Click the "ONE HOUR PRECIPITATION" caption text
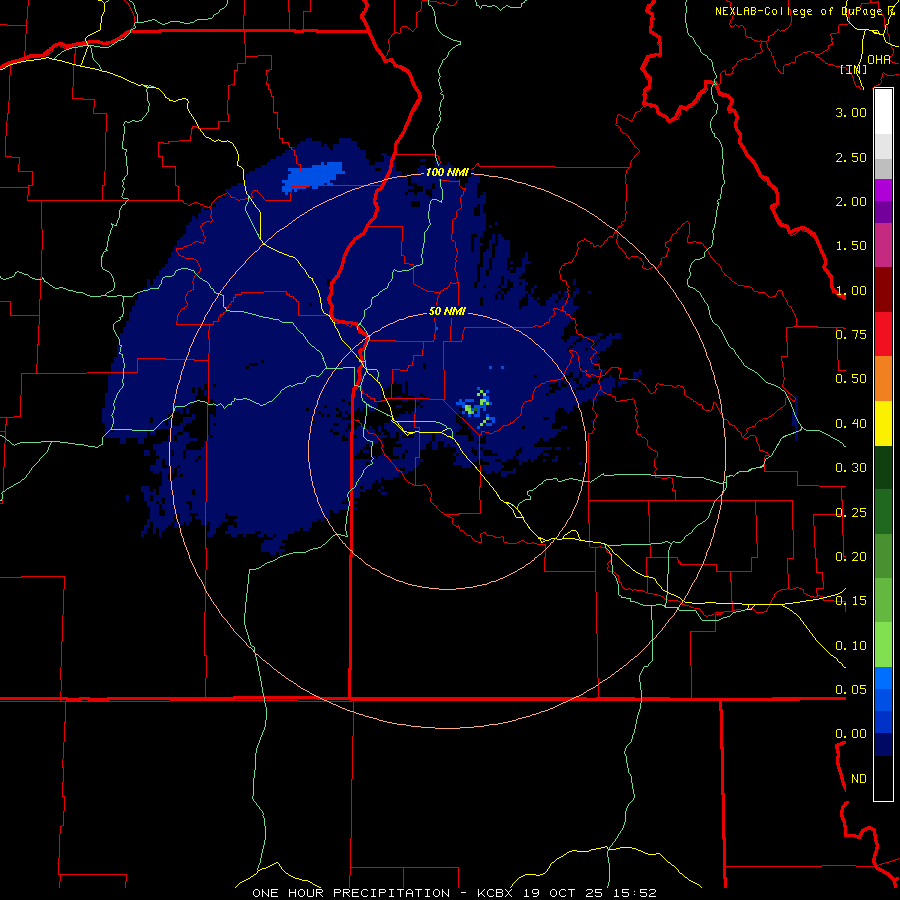The width and height of the screenshot is (900, 900). point(351,893)
